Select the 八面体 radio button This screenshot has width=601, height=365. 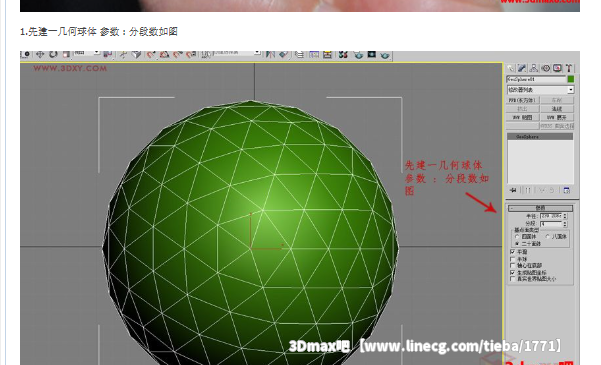548,237
